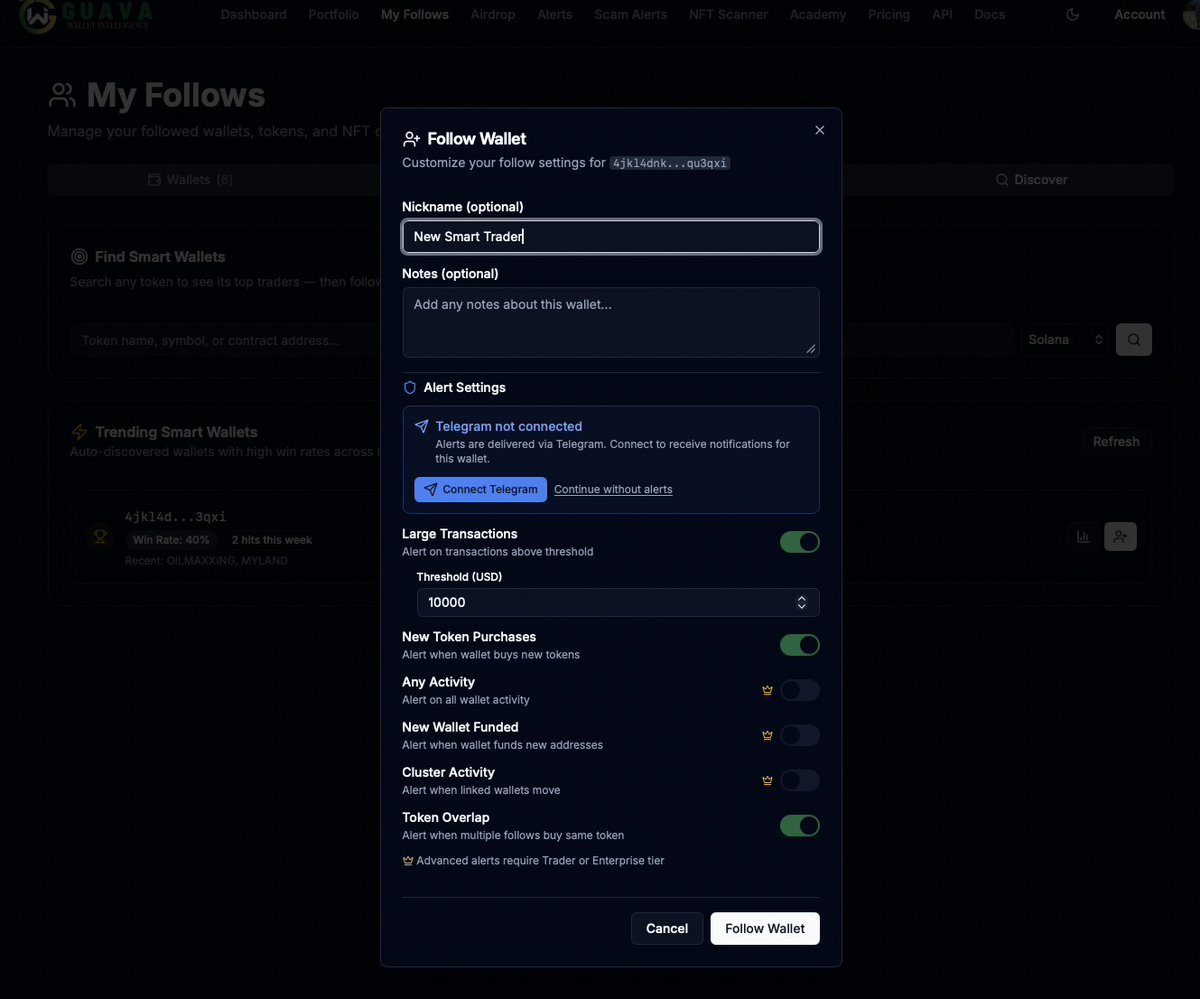Click the shield Alert Settings icon

point(409,387)
